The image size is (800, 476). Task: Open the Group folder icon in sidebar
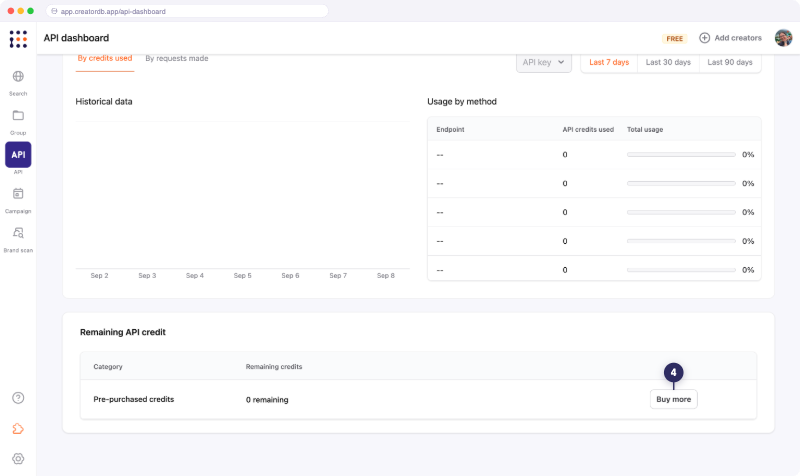[x=18, y=115]
